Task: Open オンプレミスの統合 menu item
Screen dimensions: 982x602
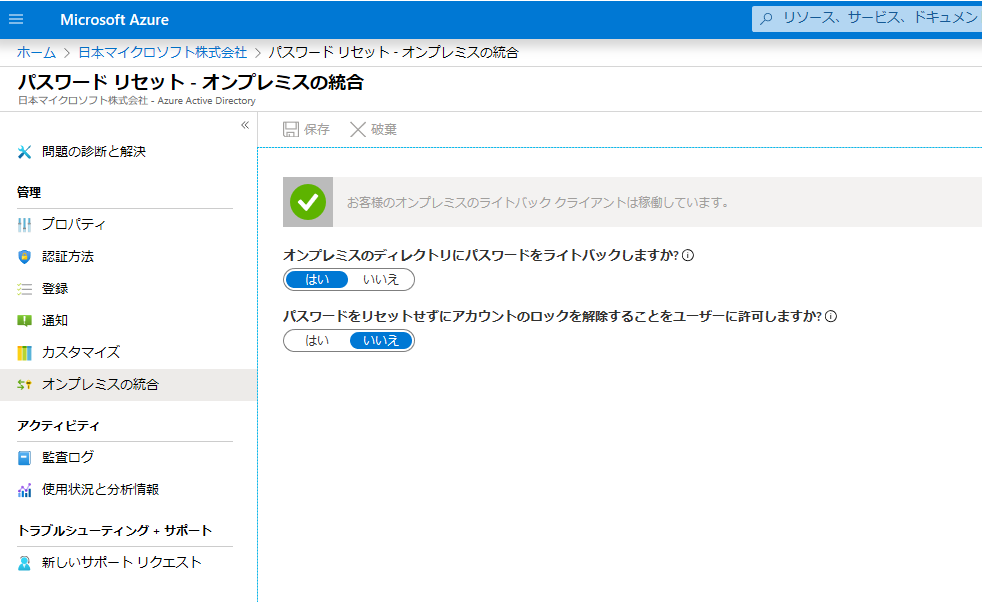Action: point(128,385)
